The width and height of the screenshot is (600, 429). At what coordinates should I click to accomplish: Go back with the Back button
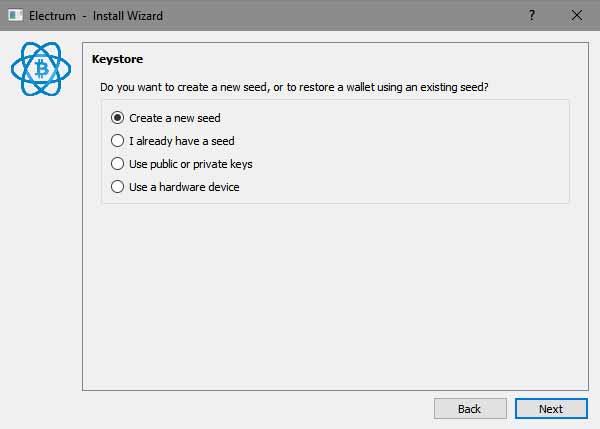coord(470,409)
